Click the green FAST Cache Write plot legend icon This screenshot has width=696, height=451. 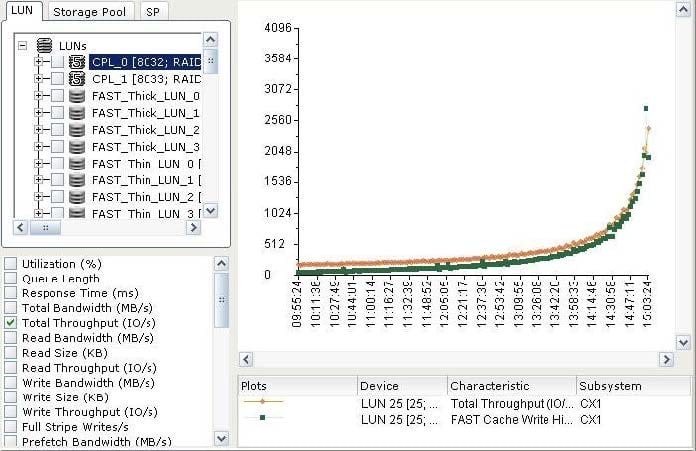click(263, 419)
